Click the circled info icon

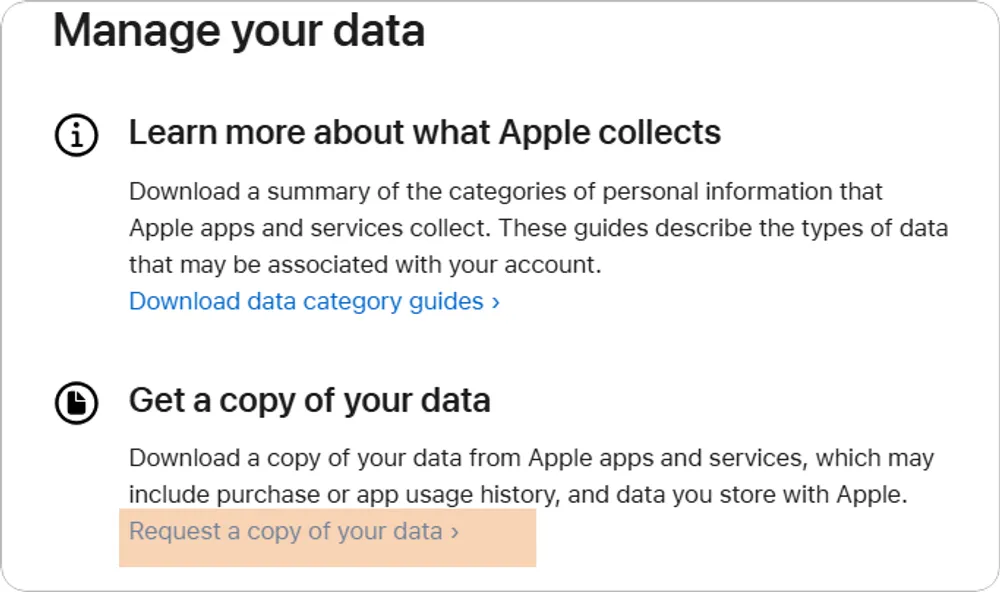(x=76, y=135)
